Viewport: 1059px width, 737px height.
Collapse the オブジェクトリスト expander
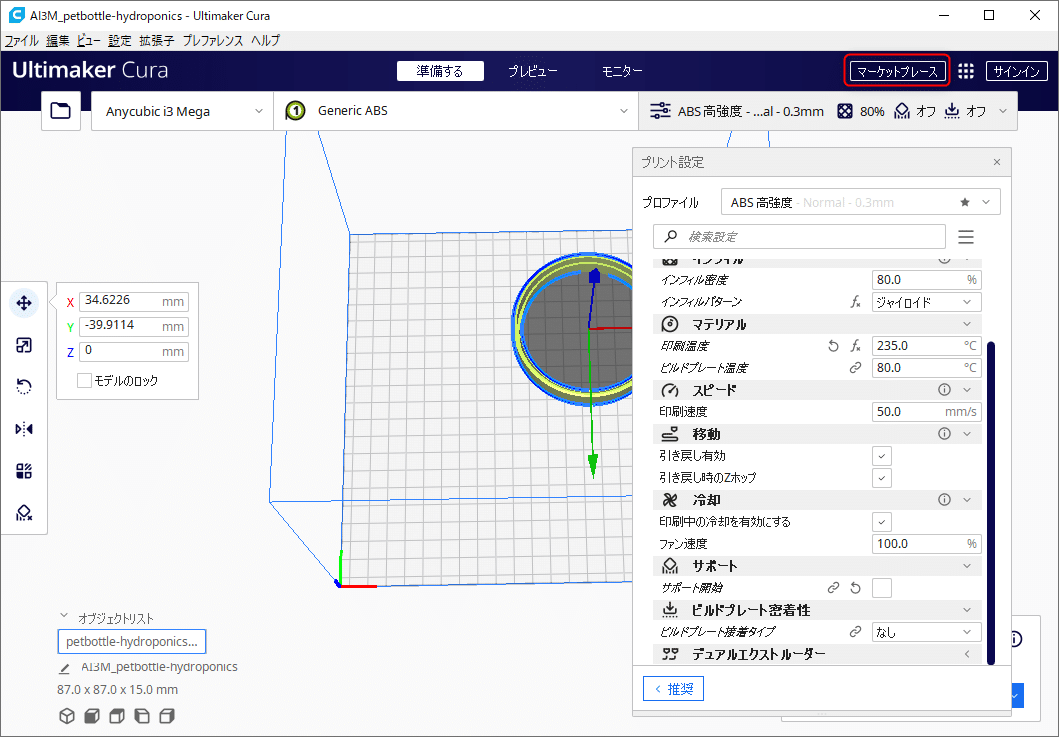click(64, 616)
